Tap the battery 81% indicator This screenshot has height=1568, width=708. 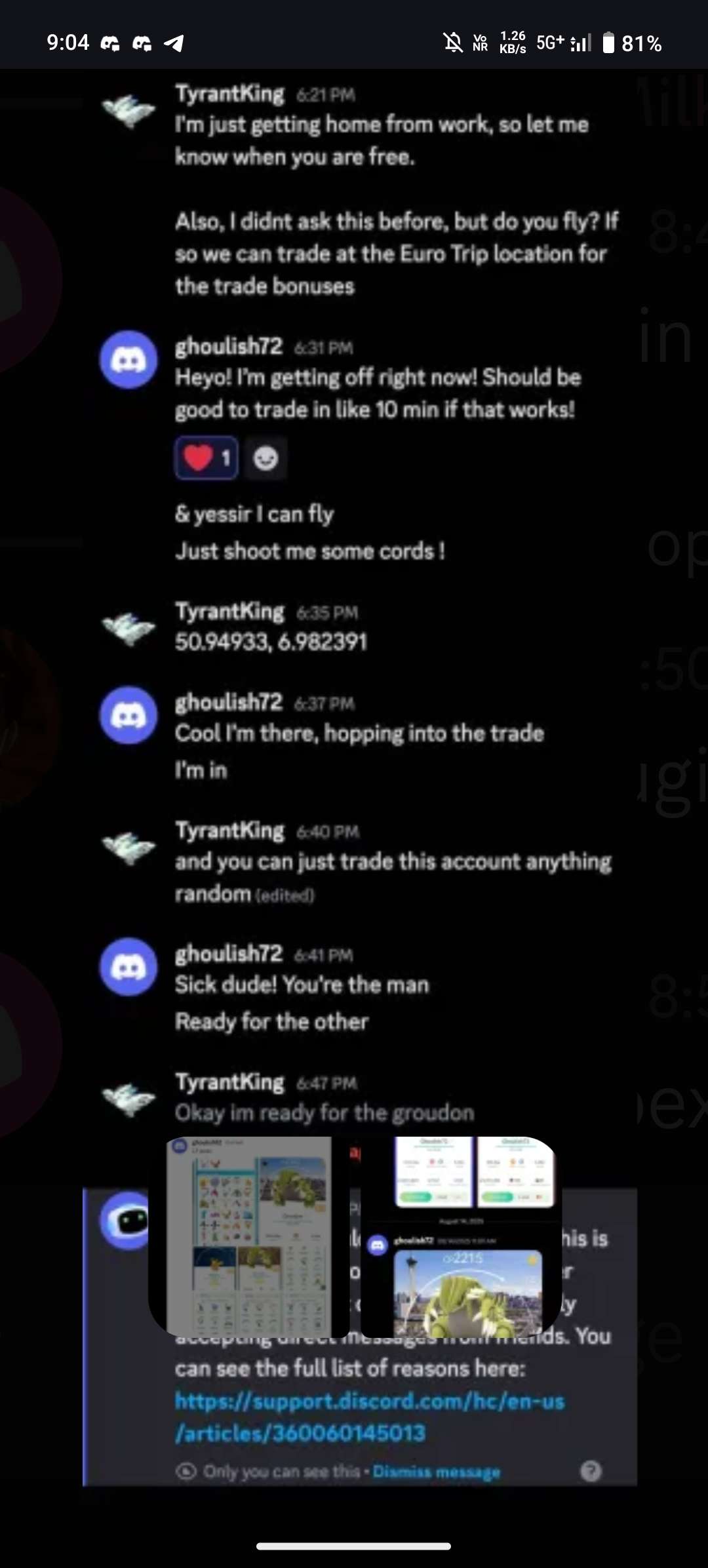pyautogui.click(x=632, y=43)
